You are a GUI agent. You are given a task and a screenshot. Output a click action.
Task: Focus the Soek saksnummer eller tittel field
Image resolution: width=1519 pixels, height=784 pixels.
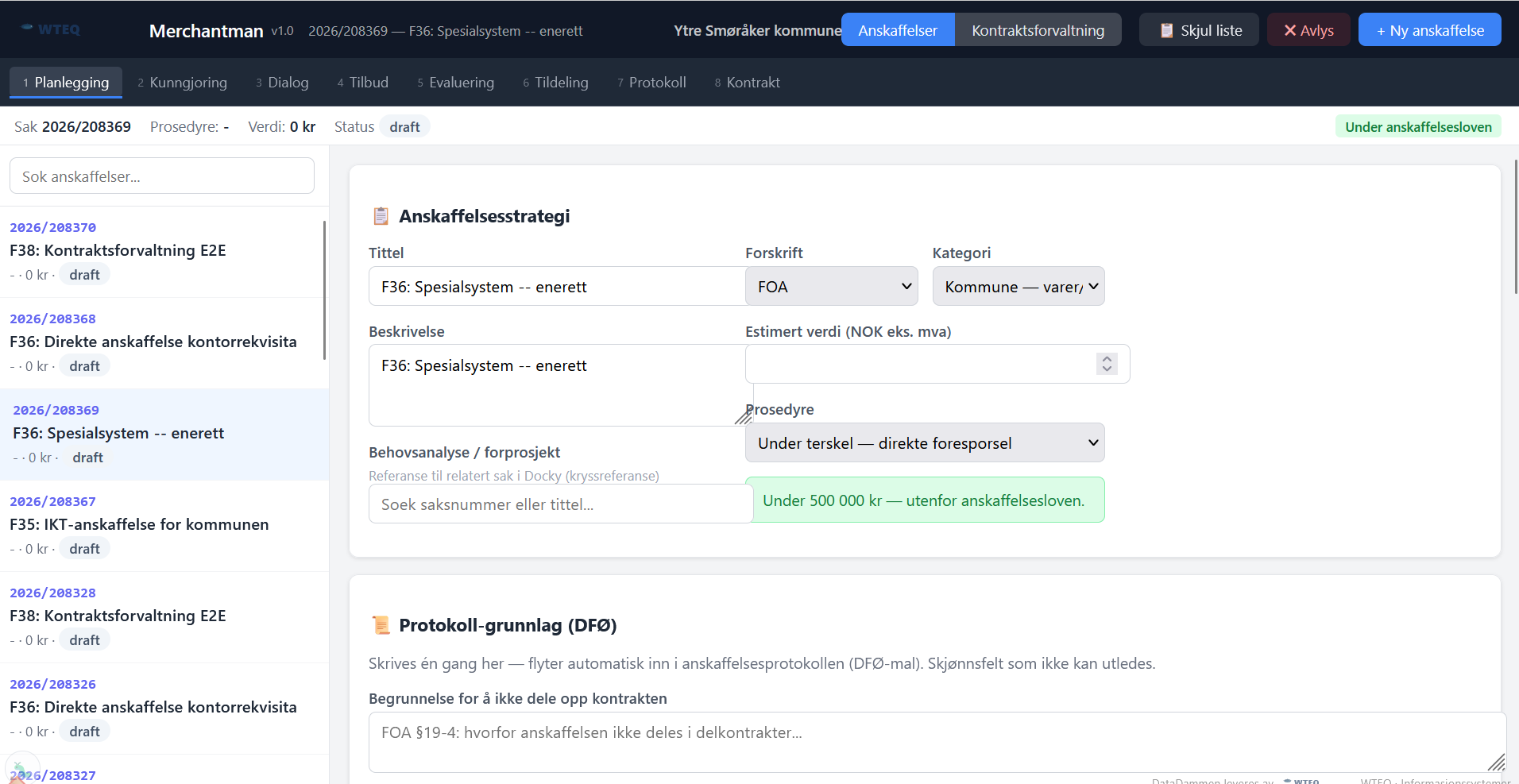pos(561,504)
